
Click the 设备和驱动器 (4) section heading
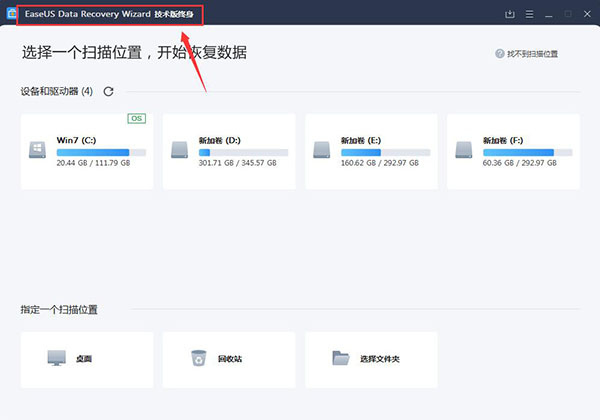click(57, 91)
